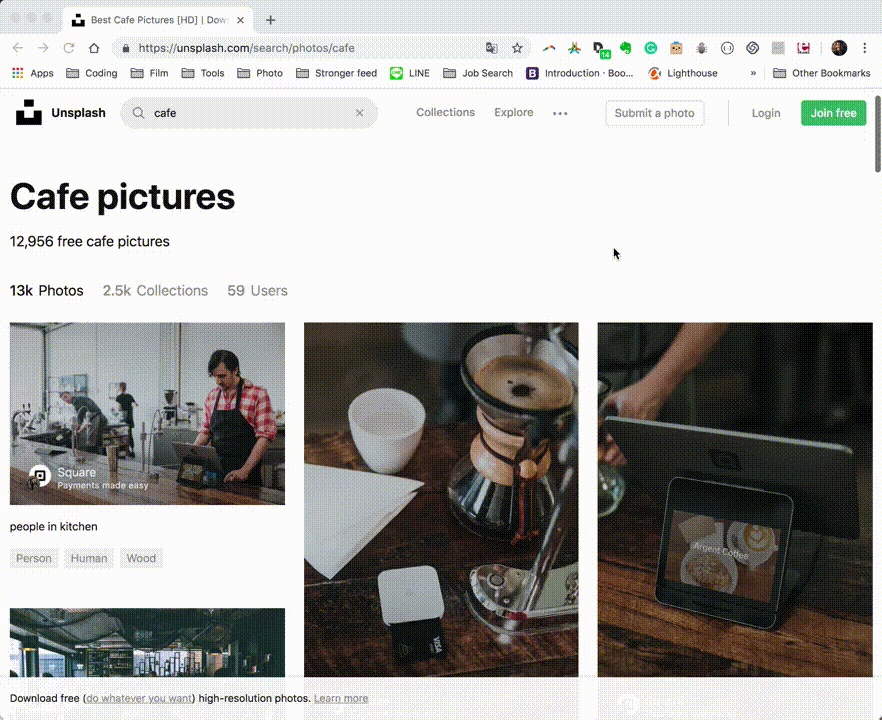Clear the cafe search text
The image size is (882, 720).
click(359, 113)
